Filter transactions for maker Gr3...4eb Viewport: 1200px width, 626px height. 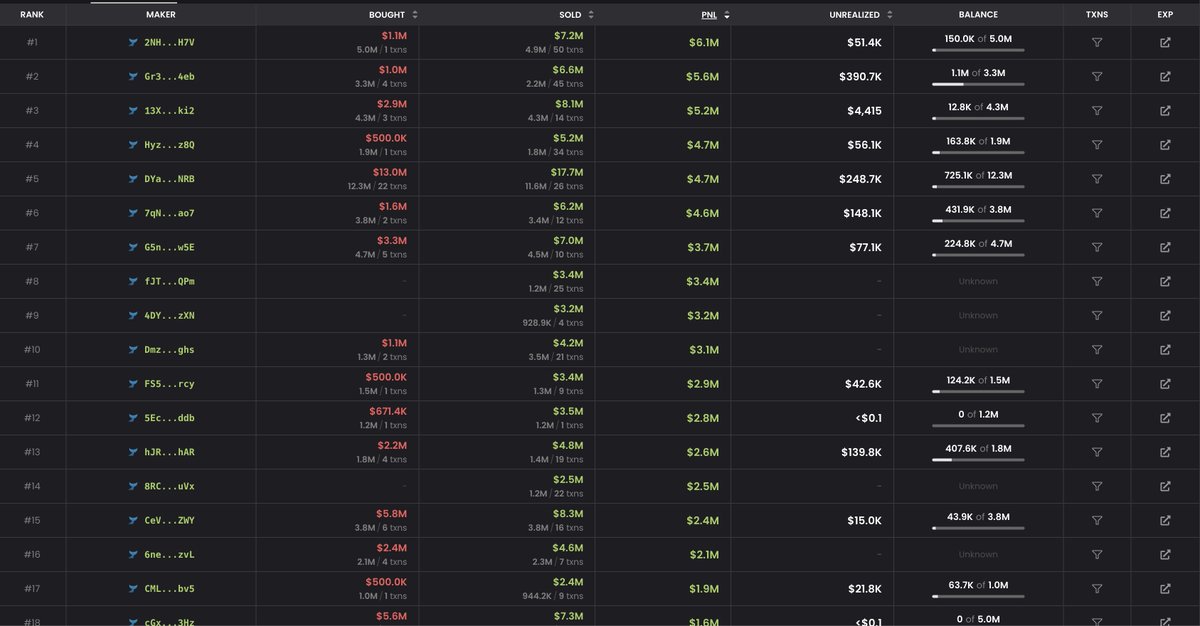1097,77
